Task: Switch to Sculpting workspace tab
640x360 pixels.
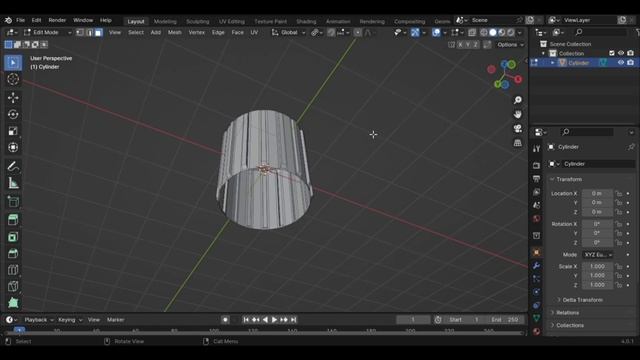Action: [x=198, y=21]
